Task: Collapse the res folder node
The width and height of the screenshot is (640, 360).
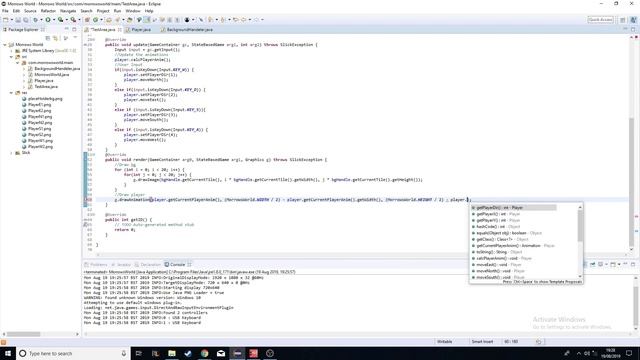Action: (11, 93)
